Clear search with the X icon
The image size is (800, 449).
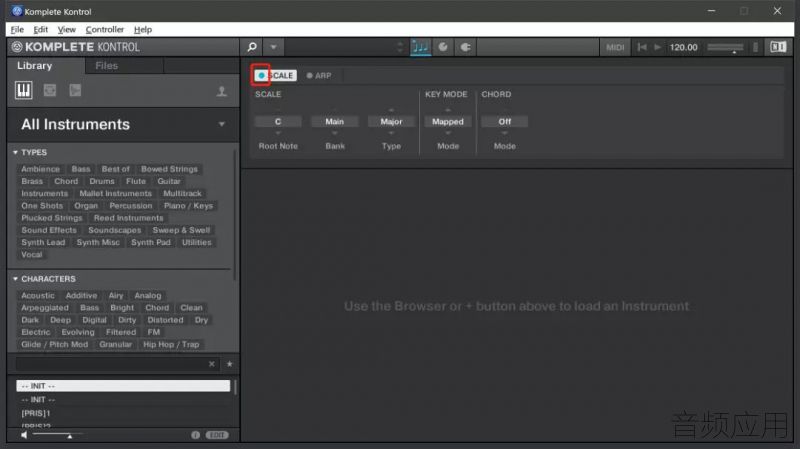coord(212,364)
